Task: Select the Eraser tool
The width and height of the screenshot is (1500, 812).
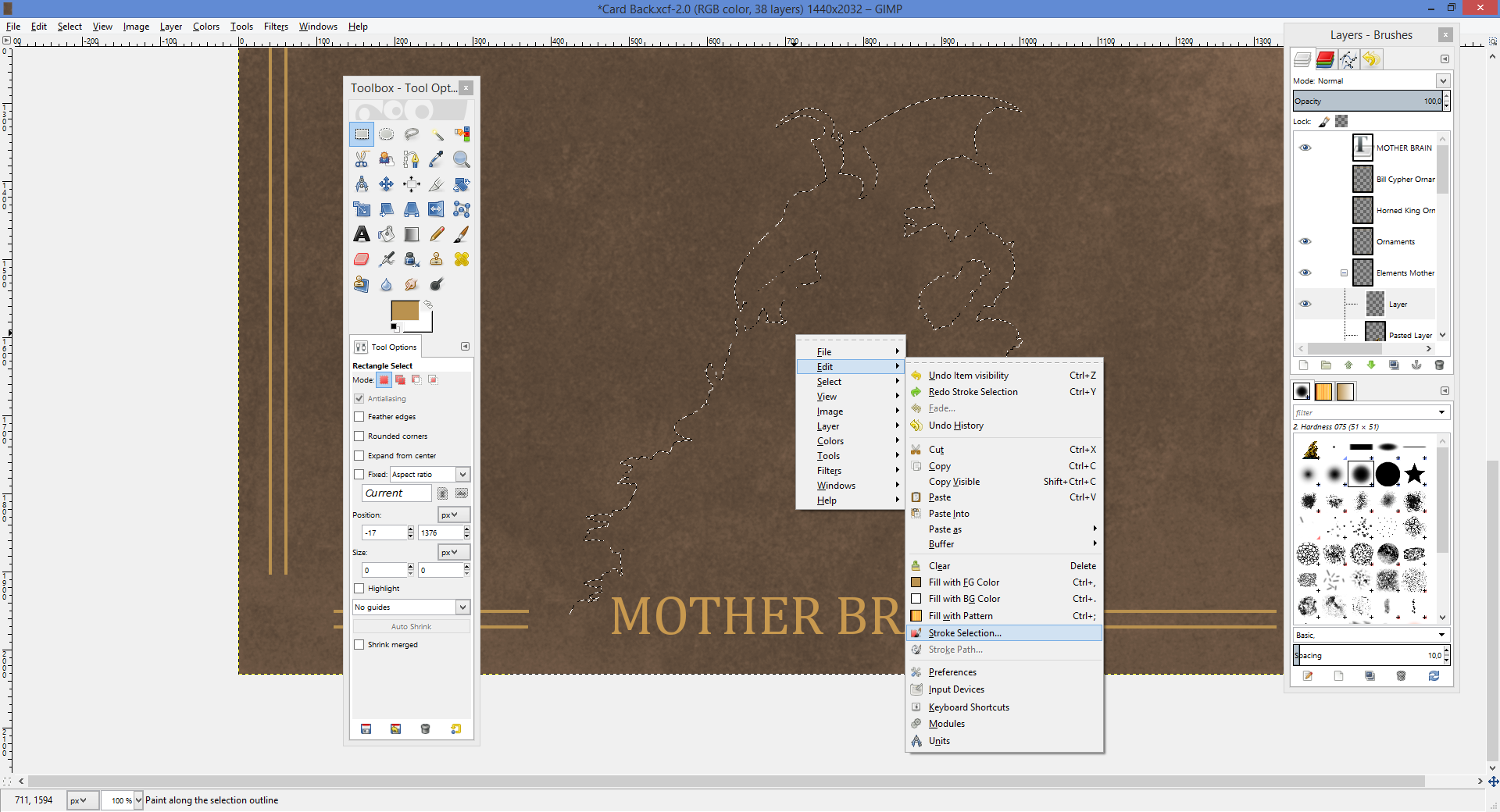Action: 362,259
